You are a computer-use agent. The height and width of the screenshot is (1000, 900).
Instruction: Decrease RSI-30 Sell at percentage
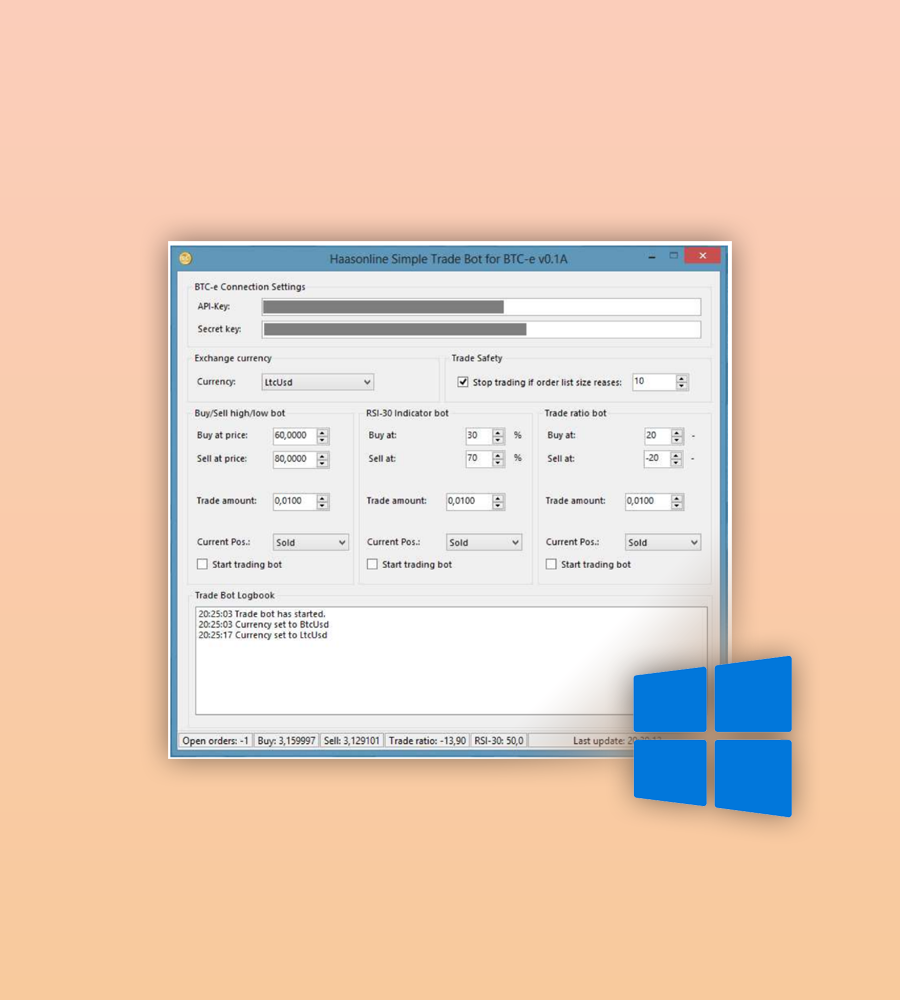click(498, 463)
